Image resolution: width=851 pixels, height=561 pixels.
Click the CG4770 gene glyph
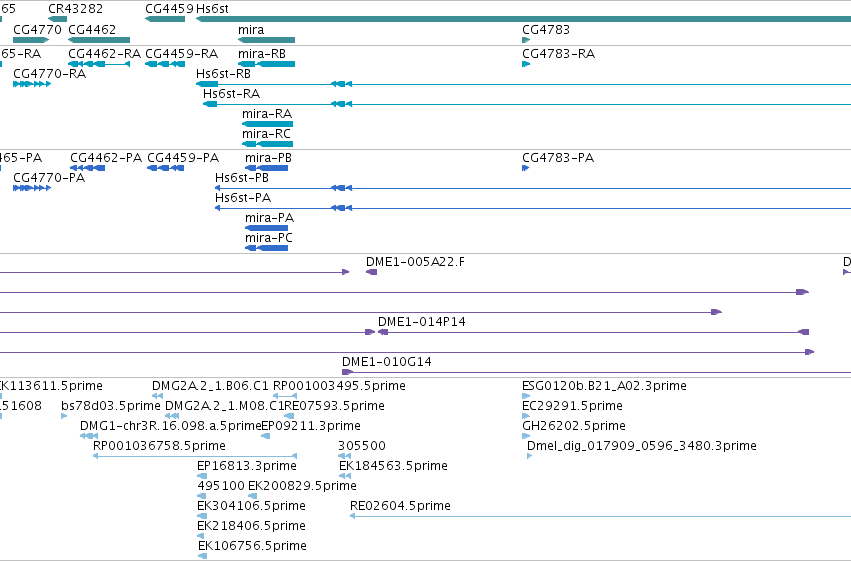31,40
